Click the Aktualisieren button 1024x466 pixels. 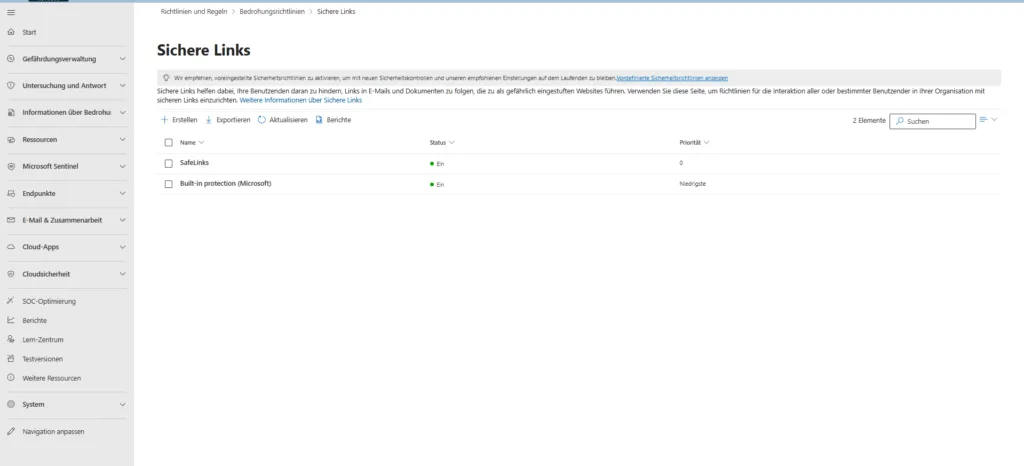[x=282, y=120]
